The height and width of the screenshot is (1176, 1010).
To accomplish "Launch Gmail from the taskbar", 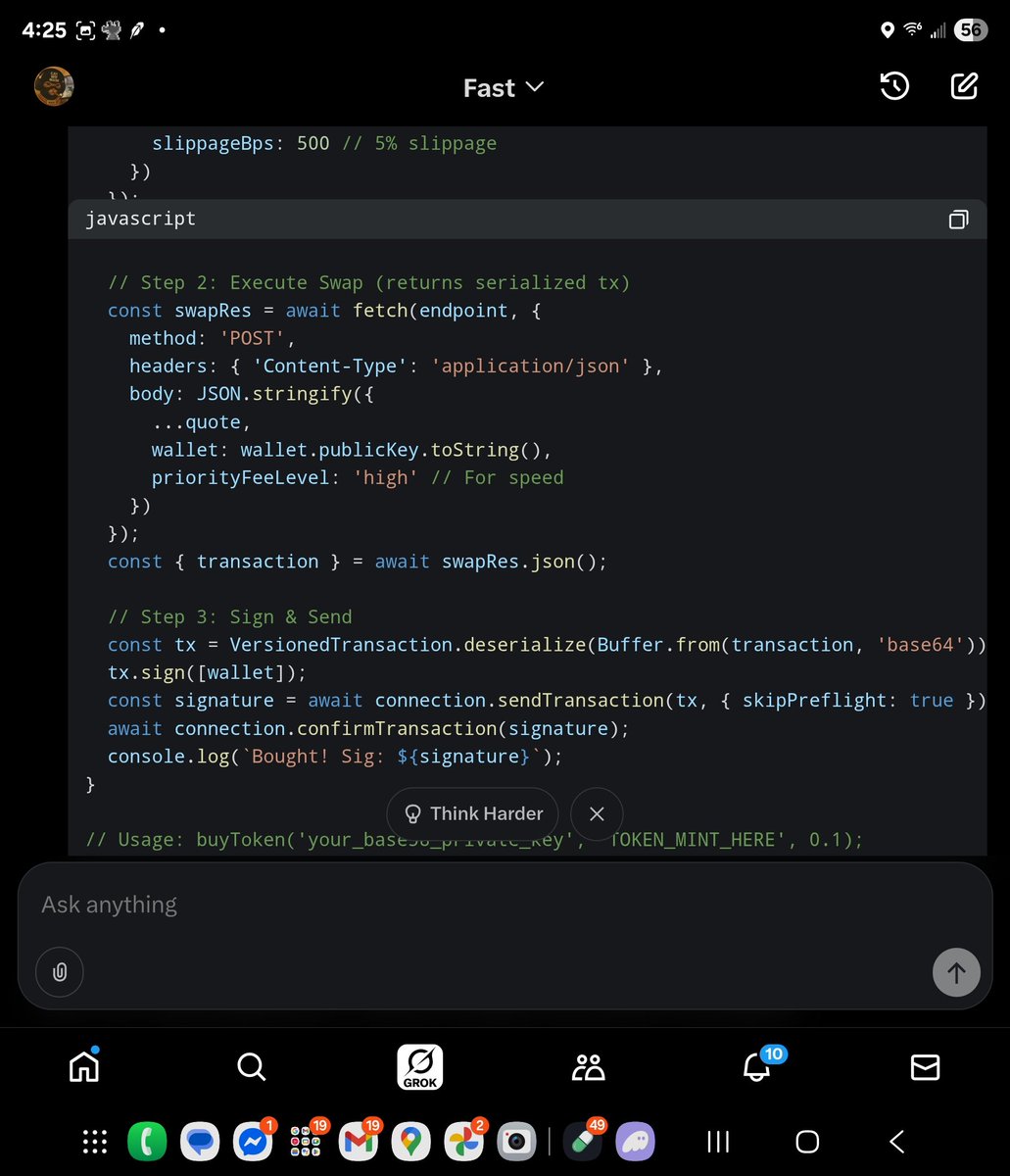I will [x=359, y=1141].
